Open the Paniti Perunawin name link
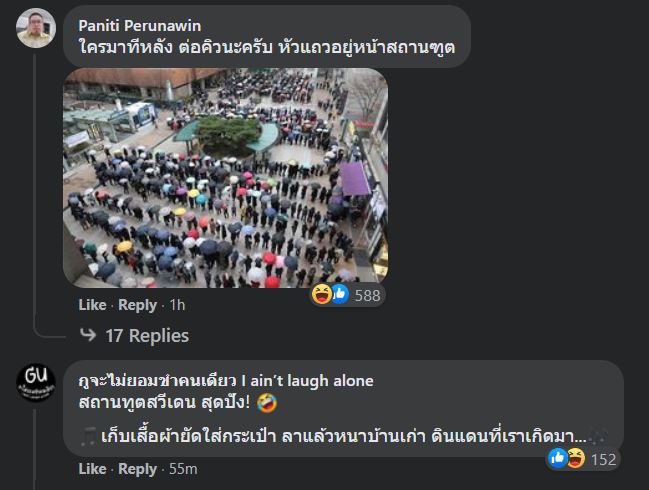 click(139, 26)
